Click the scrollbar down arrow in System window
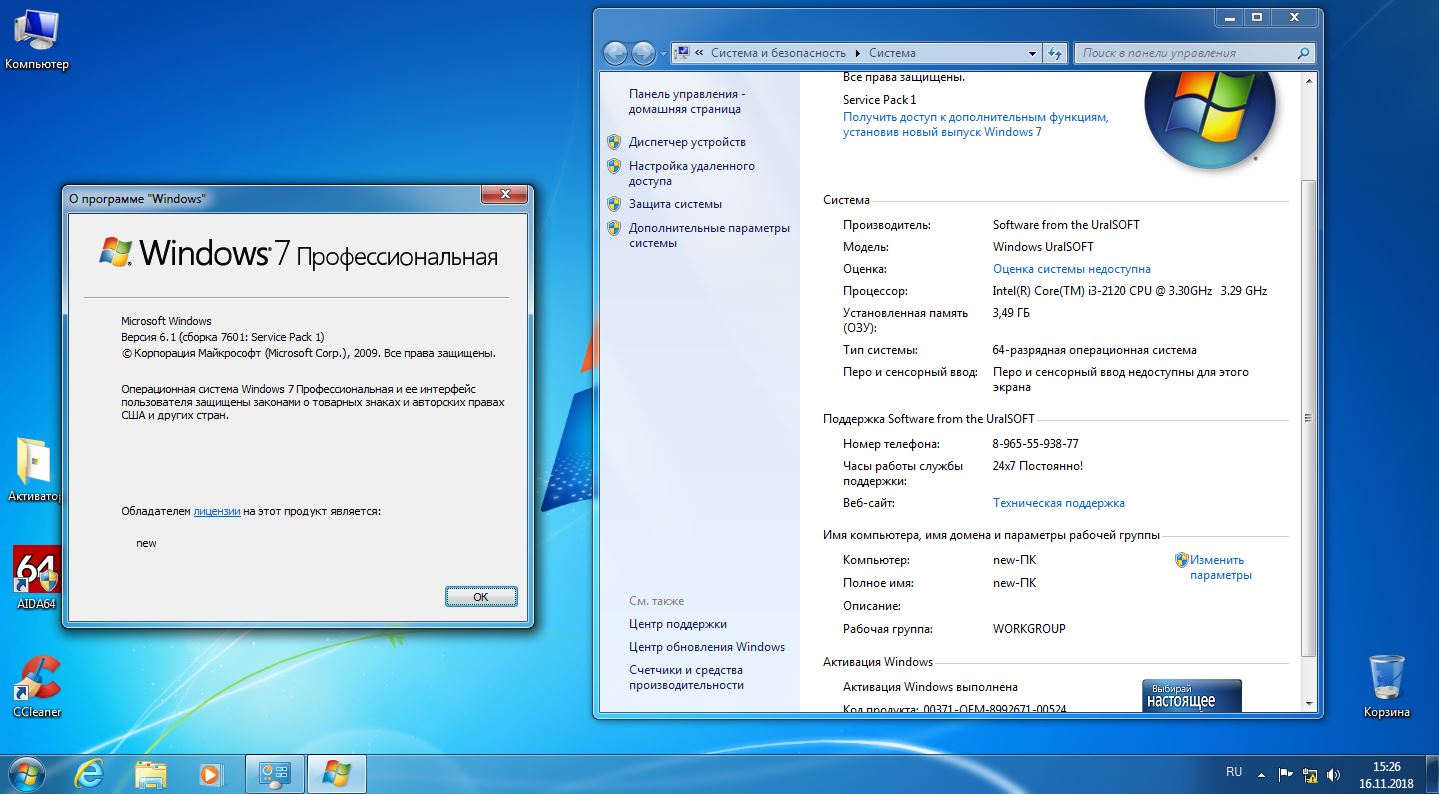This screenshot has height=794, width=1439. point(1309,703)
